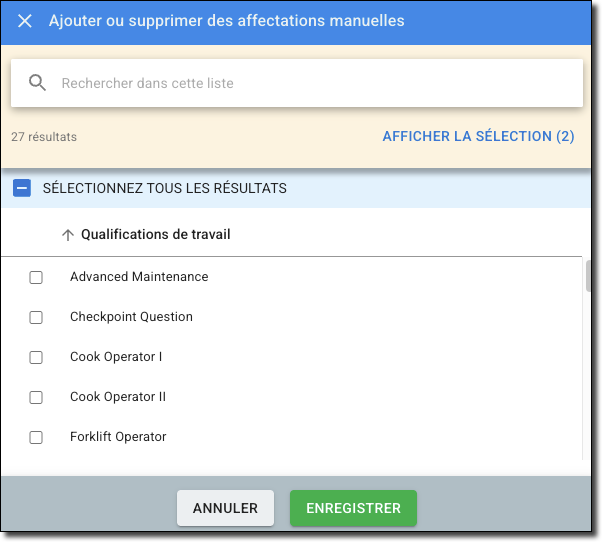602x542 pixels.
Task: Enable the Forklift Operator checkbox
Action: 36,437
